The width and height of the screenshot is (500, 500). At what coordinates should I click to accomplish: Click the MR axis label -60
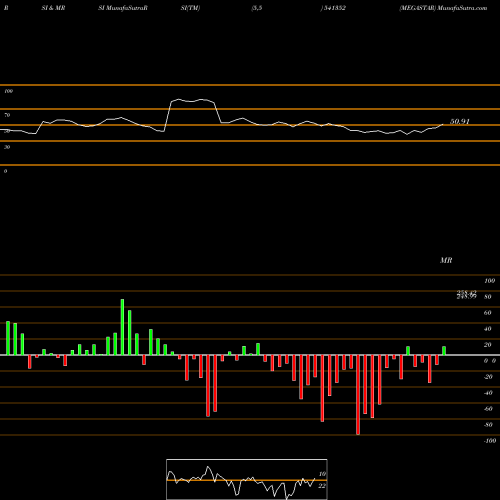click(488, 409)
